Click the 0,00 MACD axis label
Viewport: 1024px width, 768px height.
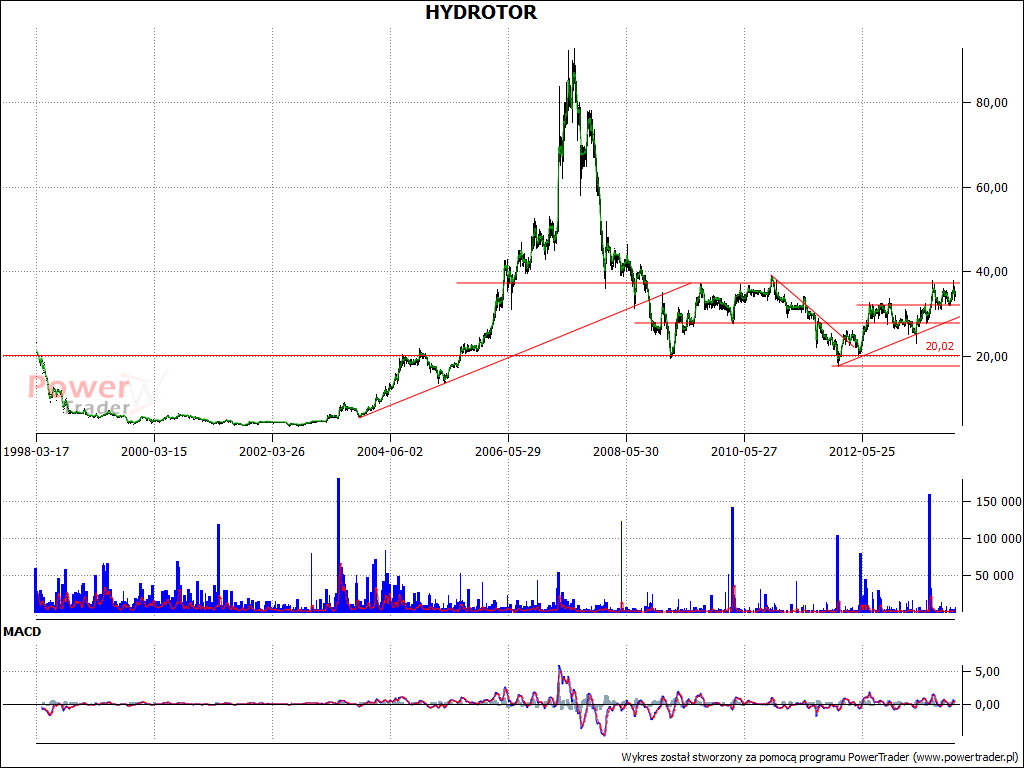[986, 705]
